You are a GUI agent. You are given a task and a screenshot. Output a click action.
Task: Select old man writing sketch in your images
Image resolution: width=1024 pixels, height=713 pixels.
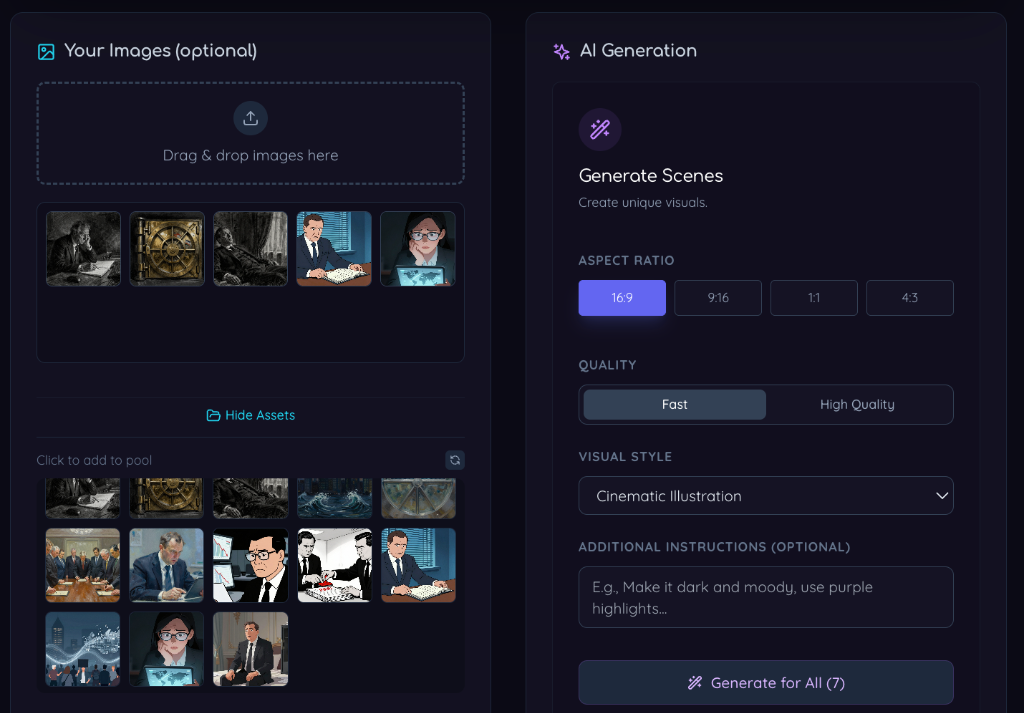click(83, 249)
